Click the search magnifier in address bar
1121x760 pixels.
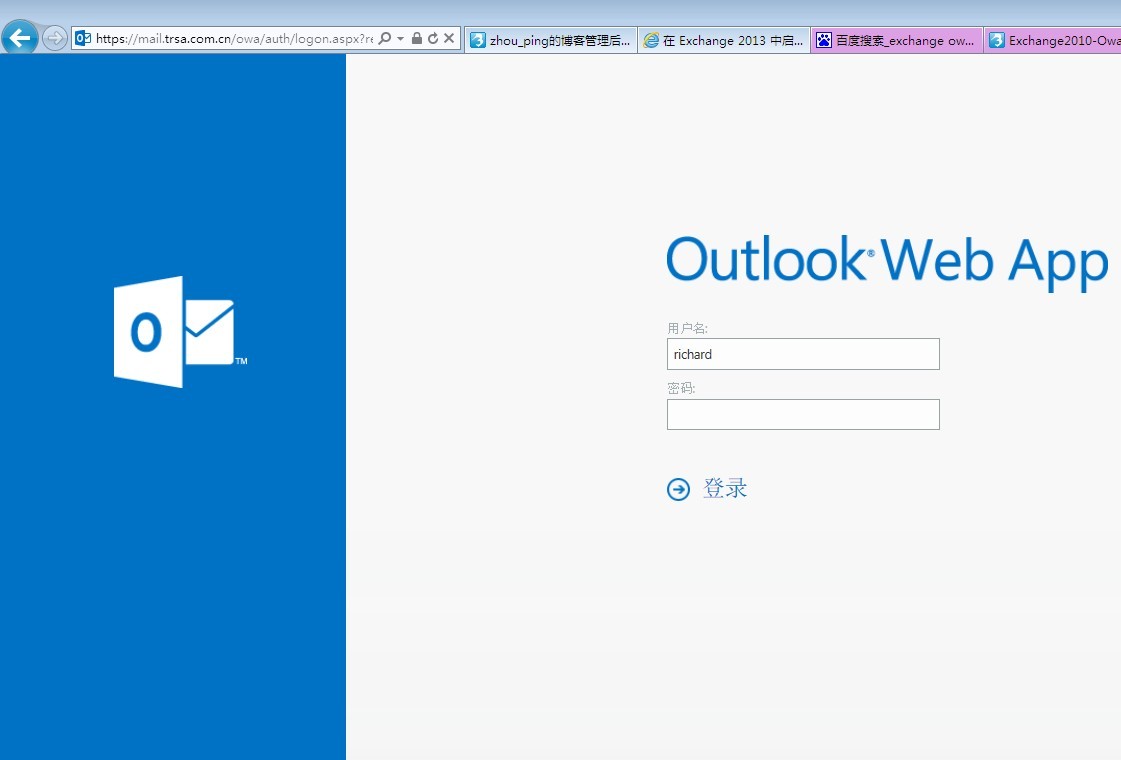pos(385,38)
